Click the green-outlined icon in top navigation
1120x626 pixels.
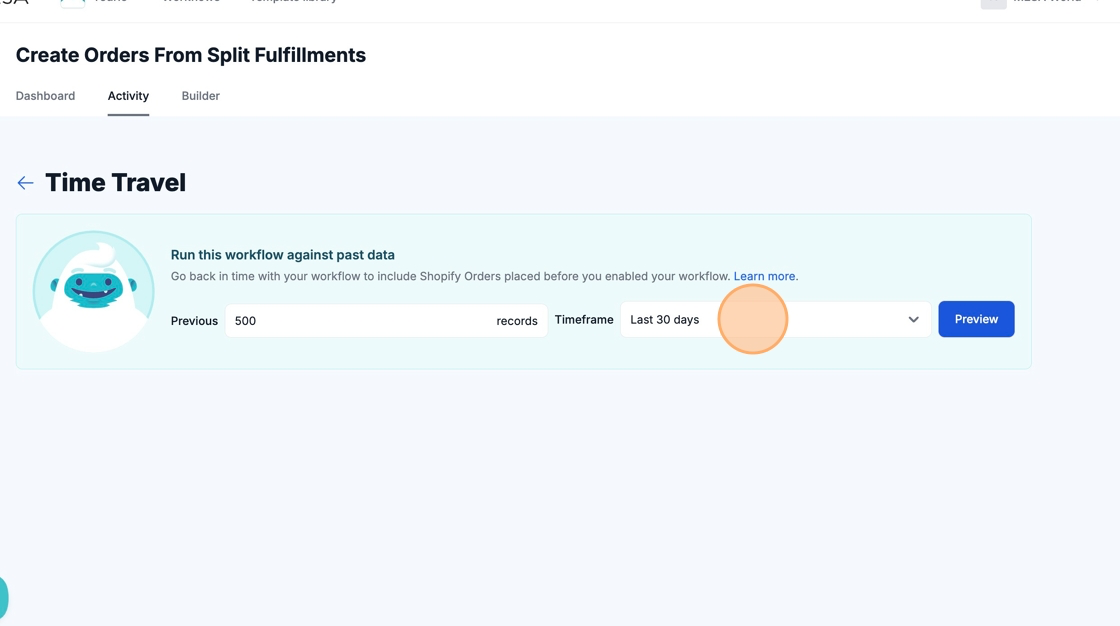tap(72, 3)
